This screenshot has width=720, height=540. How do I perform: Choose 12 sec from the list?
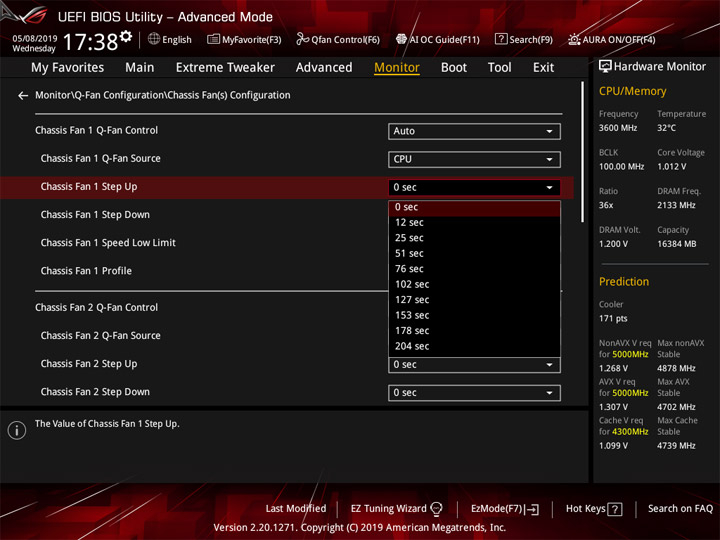click(x=474, y=223)
